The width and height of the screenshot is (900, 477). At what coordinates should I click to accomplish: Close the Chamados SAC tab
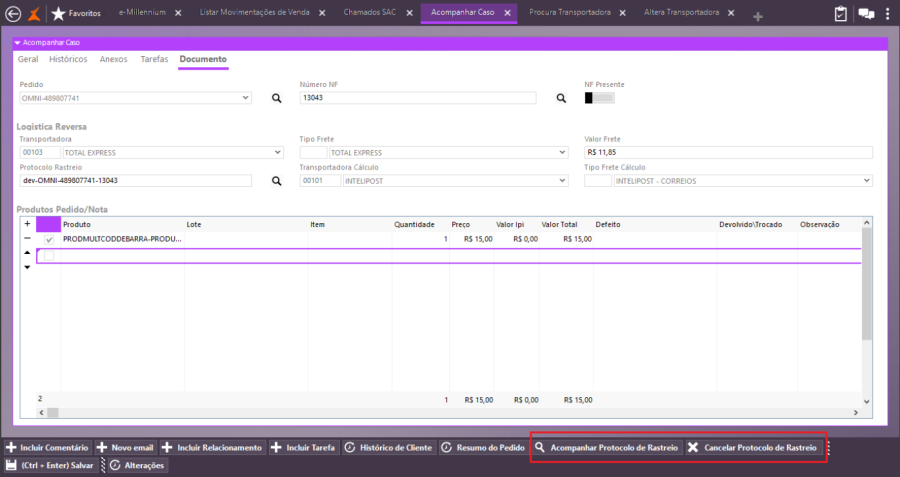410,13
